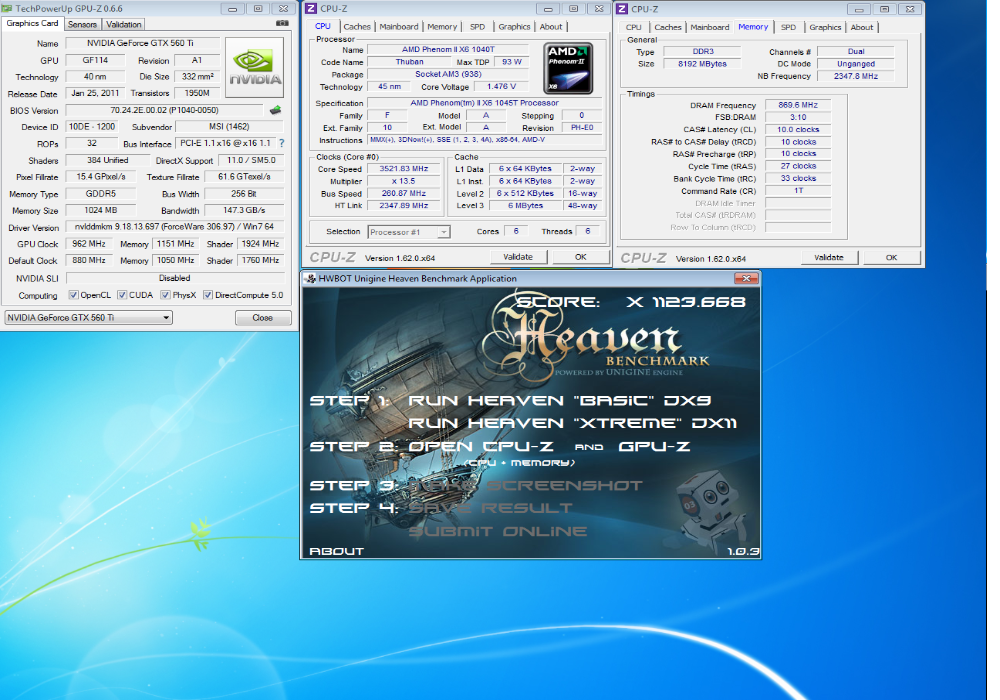Image resolution: width=1000 pixels, height=700 pixels.
Task: Open SPD tab in the second CPU-Z window
Action: point(789,27)
